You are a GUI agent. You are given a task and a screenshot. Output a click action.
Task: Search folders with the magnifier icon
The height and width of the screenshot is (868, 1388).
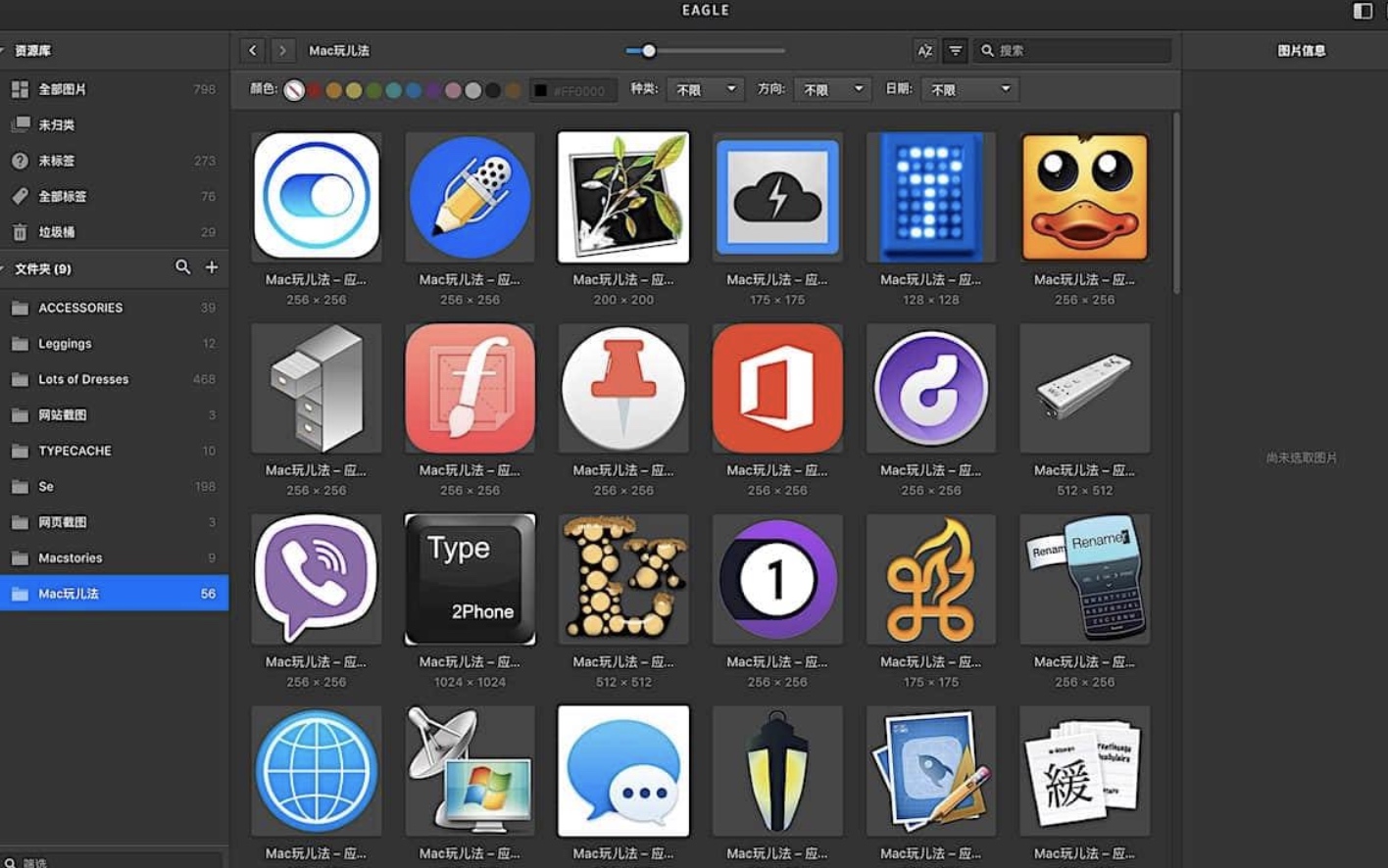[182, 267]
